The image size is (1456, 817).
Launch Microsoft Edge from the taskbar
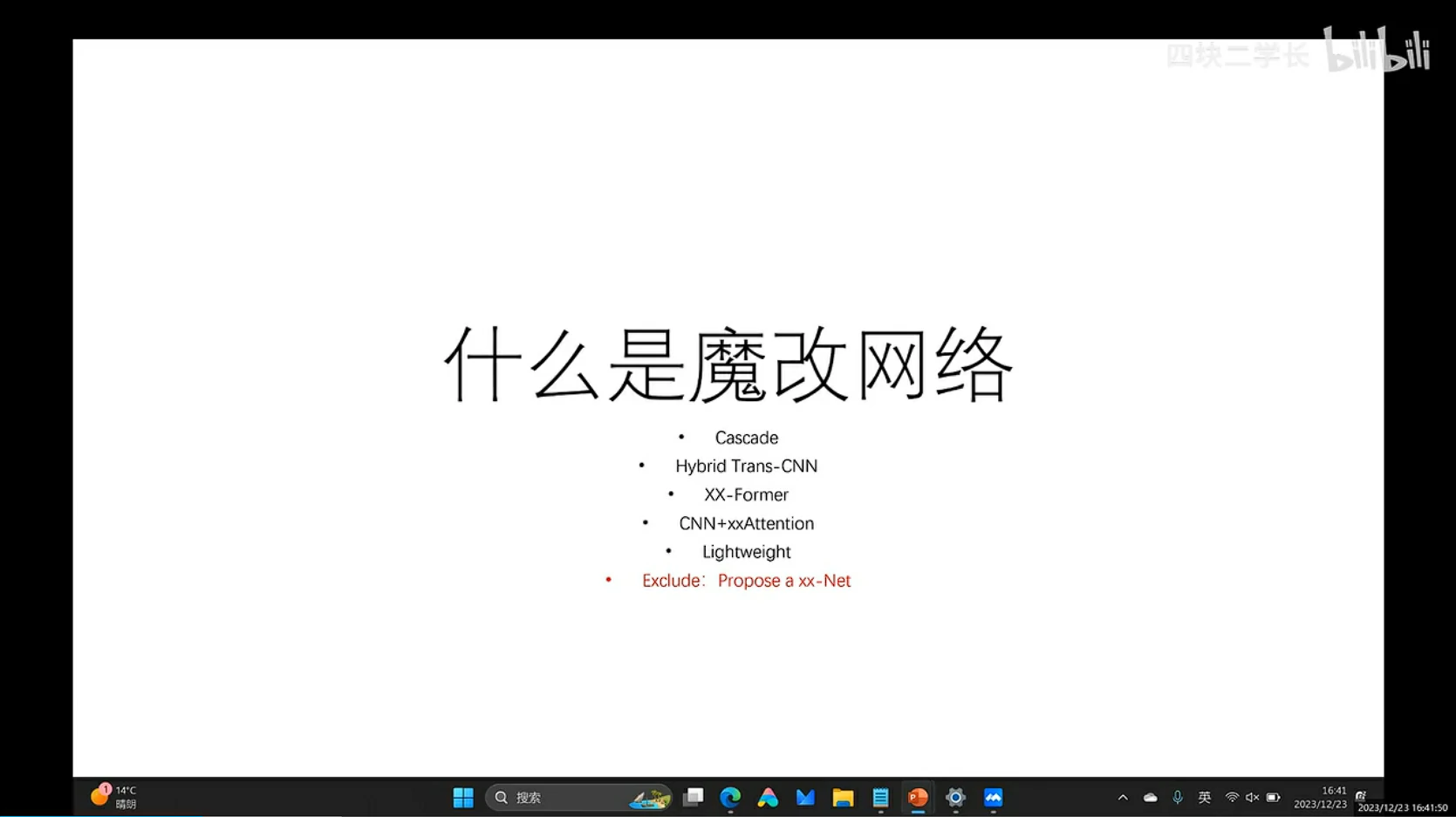[730, 797]
